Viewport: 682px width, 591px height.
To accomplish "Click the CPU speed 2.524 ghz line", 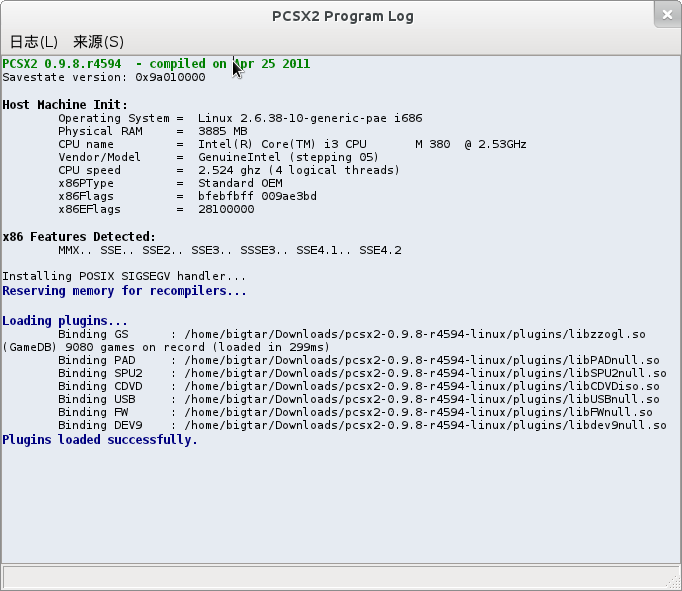I will tap(229, 170).
